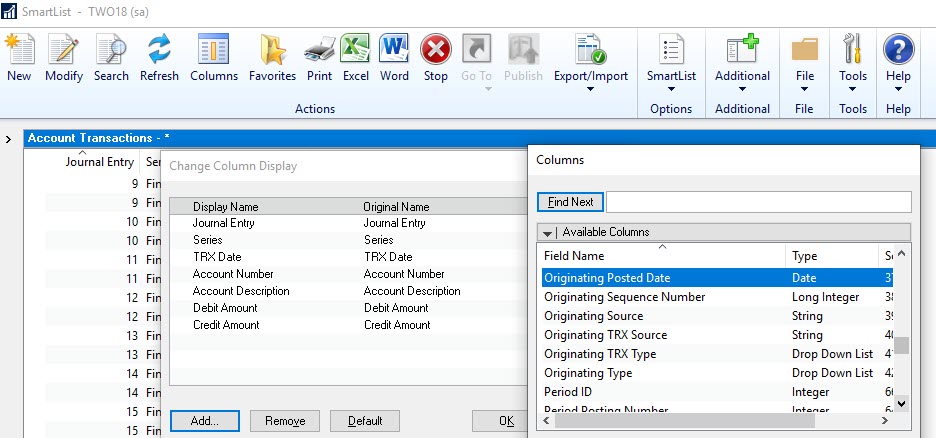Screen dimensions: 936x438
Task: Click the Modify pencil icon
Action: 64,50
